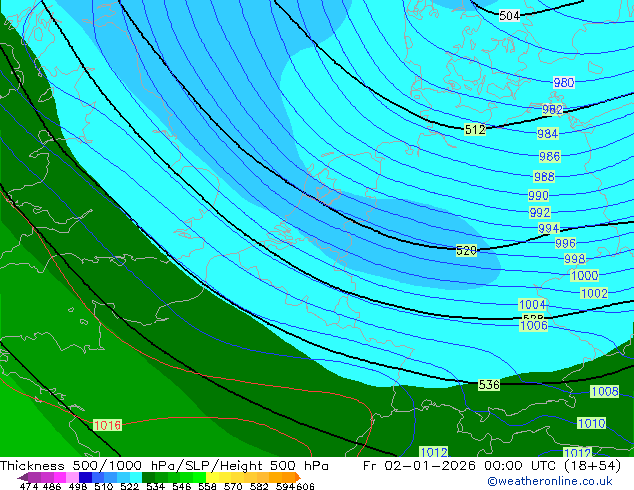Click the 998 isobar label
The height and width of the screenshot is (490, 634).
[x=575, y=259]
